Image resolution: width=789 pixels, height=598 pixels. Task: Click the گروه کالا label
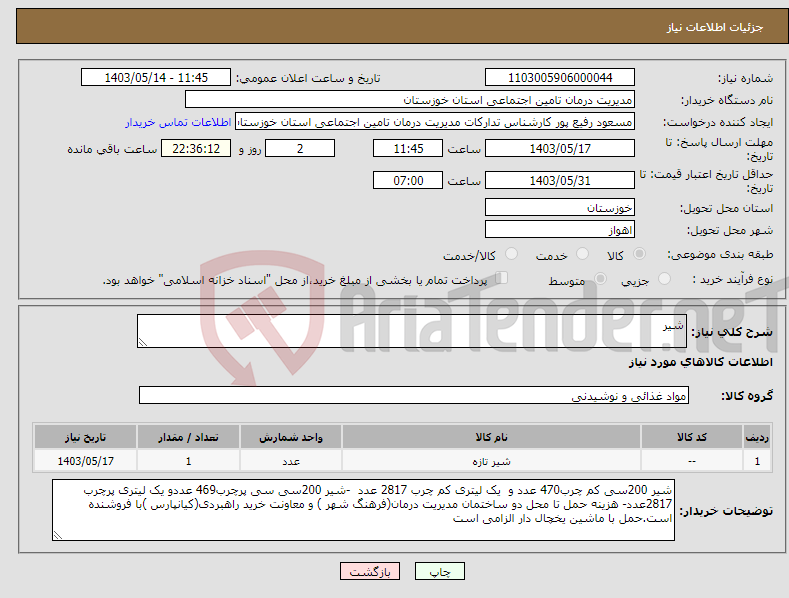pos(747,396)
